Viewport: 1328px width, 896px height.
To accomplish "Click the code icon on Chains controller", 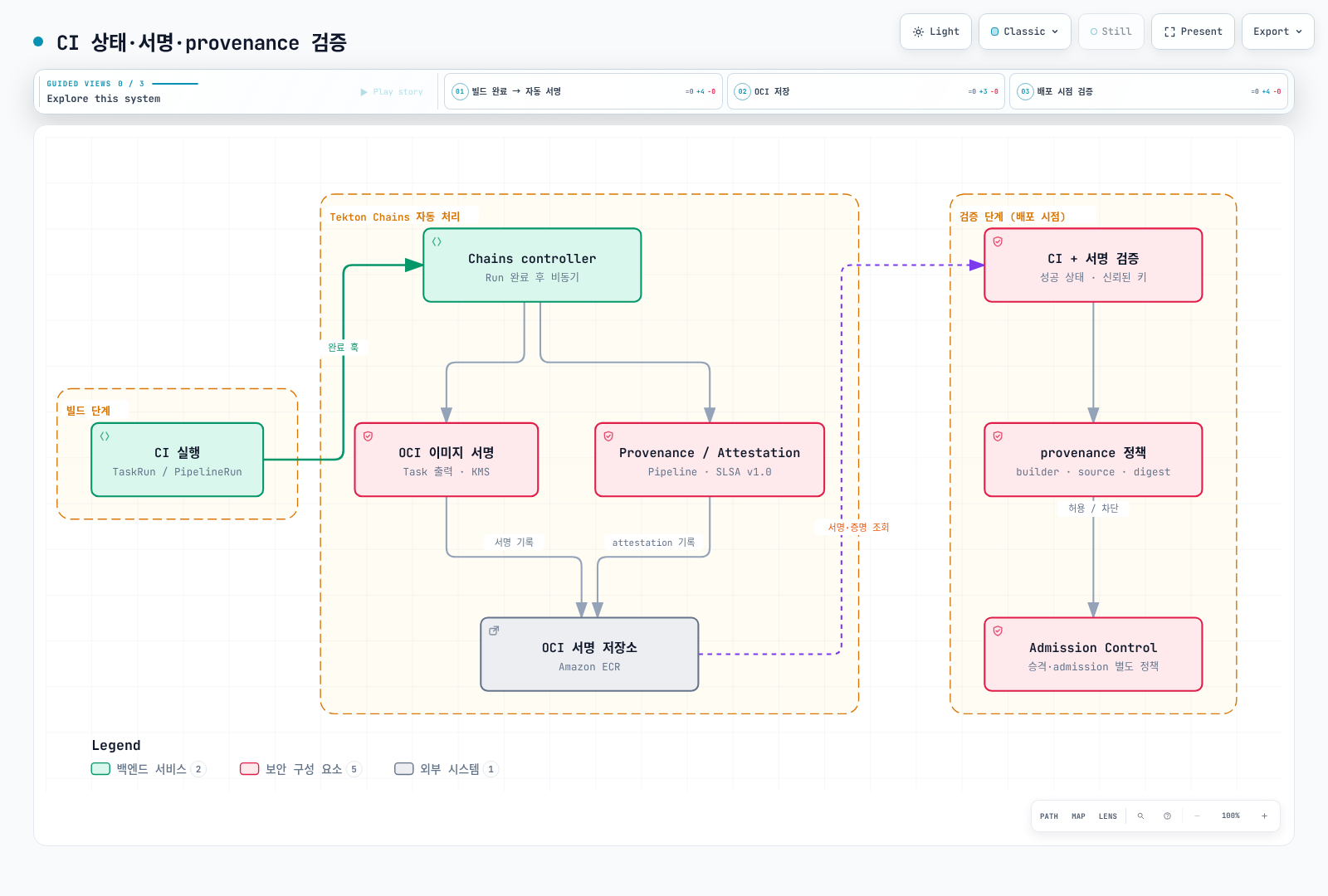I will tap(437, 242).
